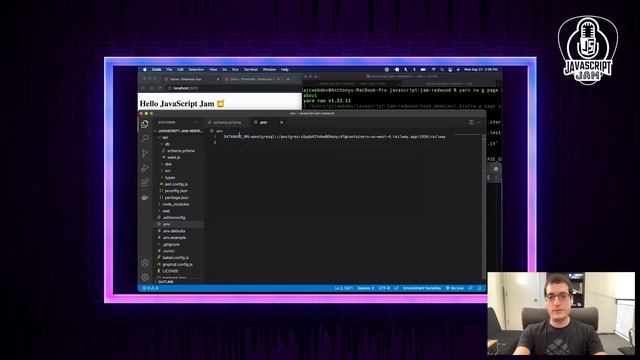Image resolution: width=640 pixels, height=360 pixels.
Task: Collapse the api folder
Action: click(165, 138)
